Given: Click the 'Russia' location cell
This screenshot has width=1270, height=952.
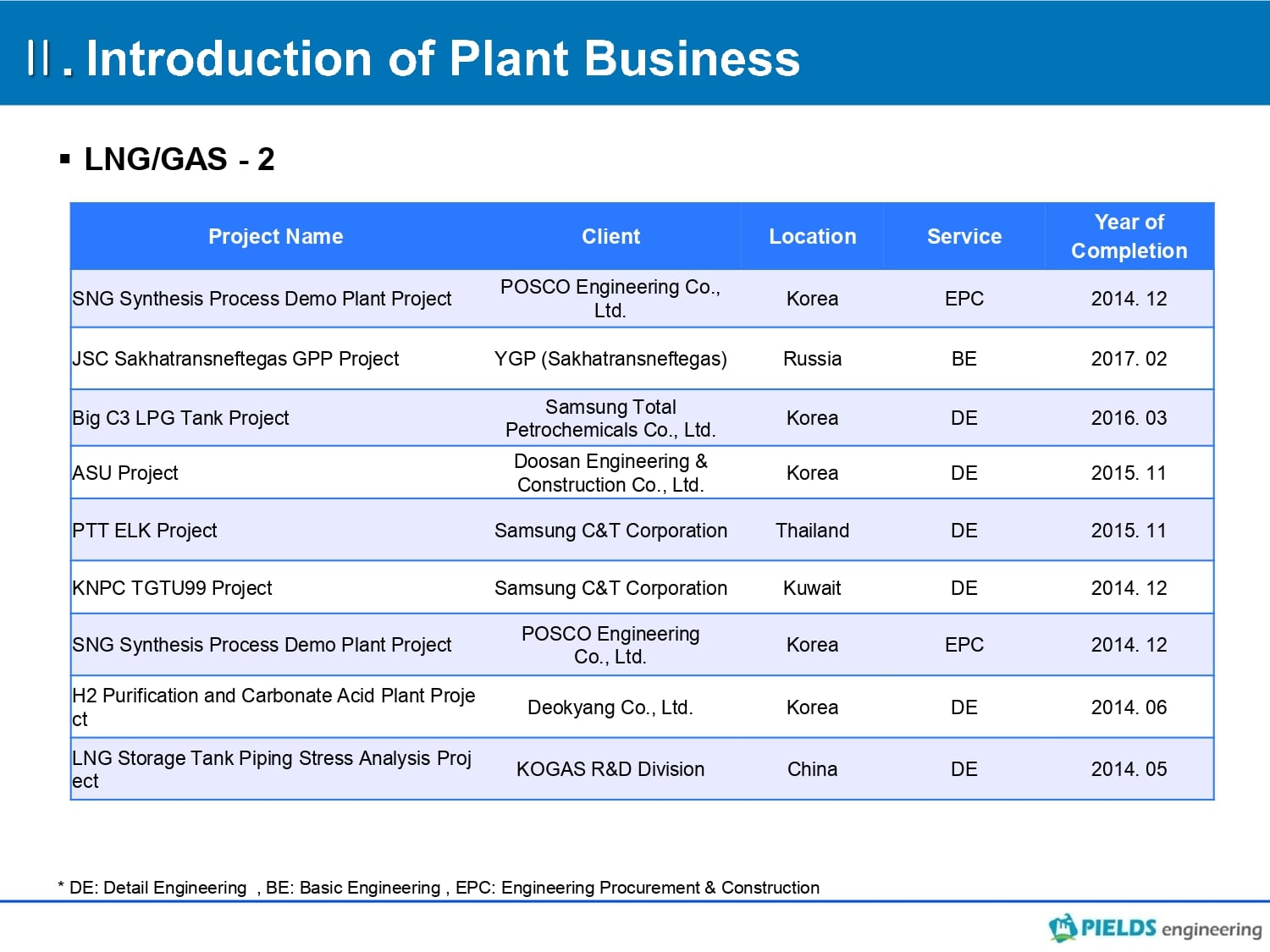Looking at the screenshot, I should coord(812,359).
